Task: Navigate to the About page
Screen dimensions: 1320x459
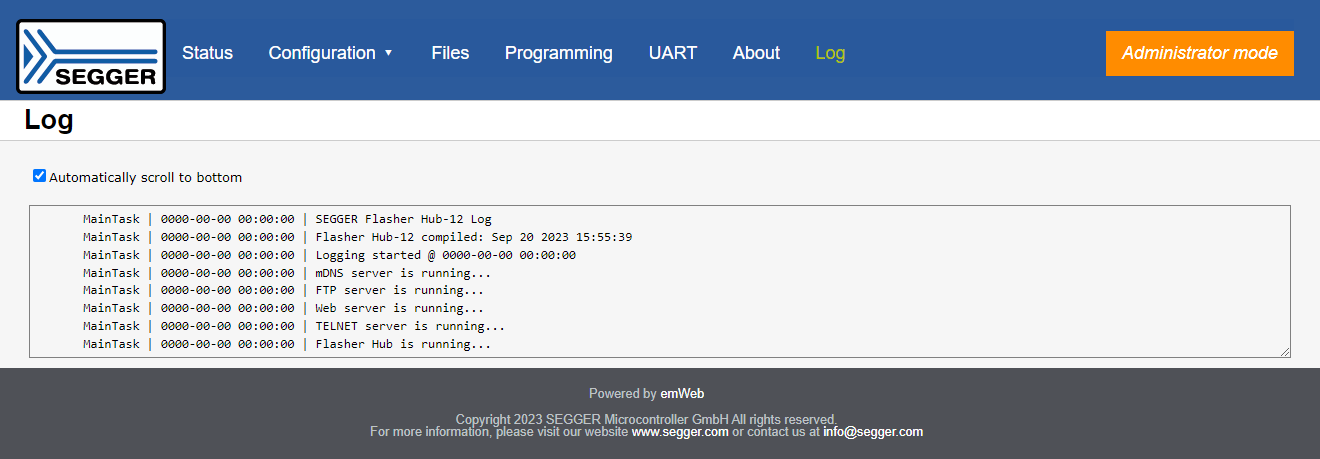Action: coord(756,53)
